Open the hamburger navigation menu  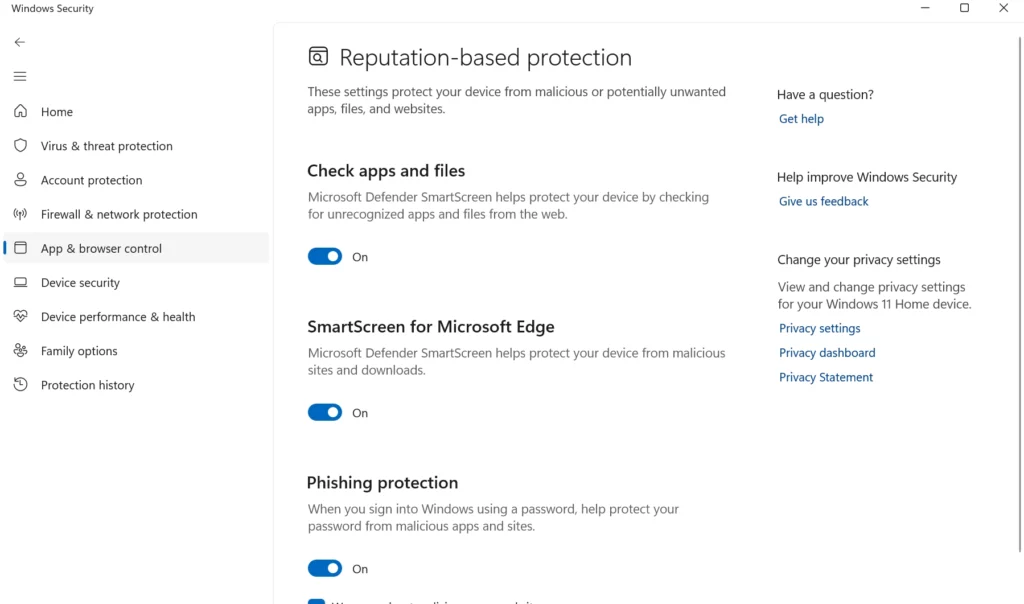click(20, 76)
